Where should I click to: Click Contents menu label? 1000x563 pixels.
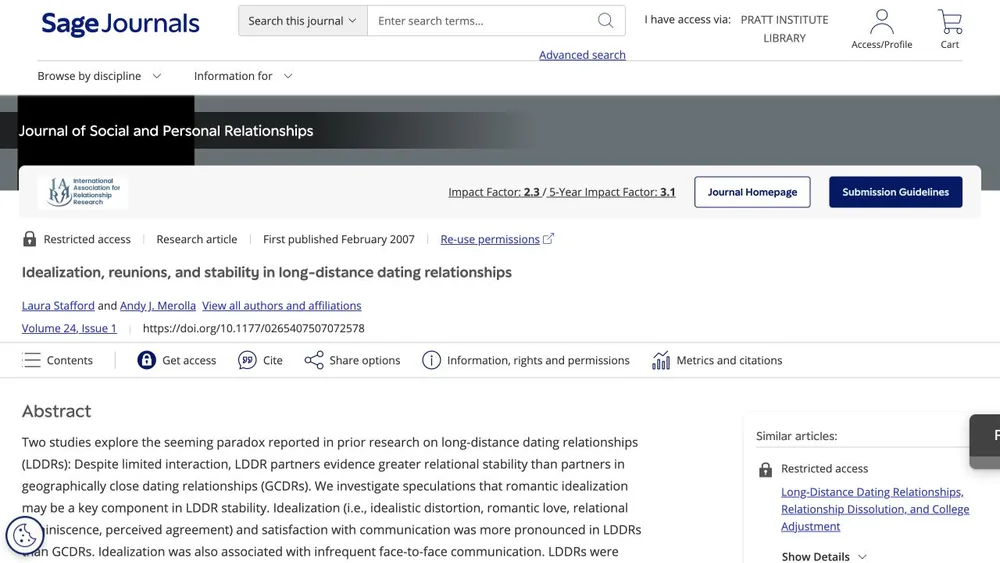click(70, 360)
